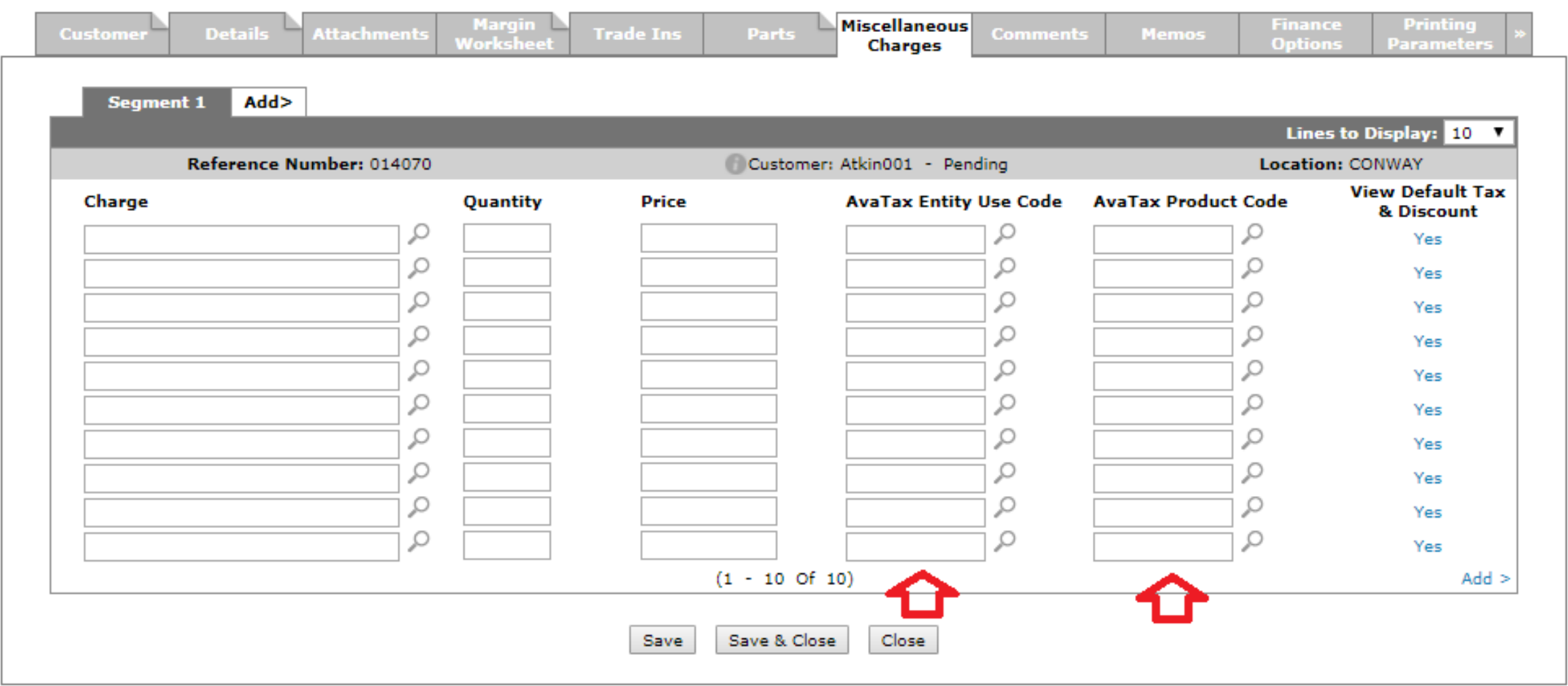
Task: Search AvaTax Entity Use Code in fourth row
Action: click(x=1005, y=337)
